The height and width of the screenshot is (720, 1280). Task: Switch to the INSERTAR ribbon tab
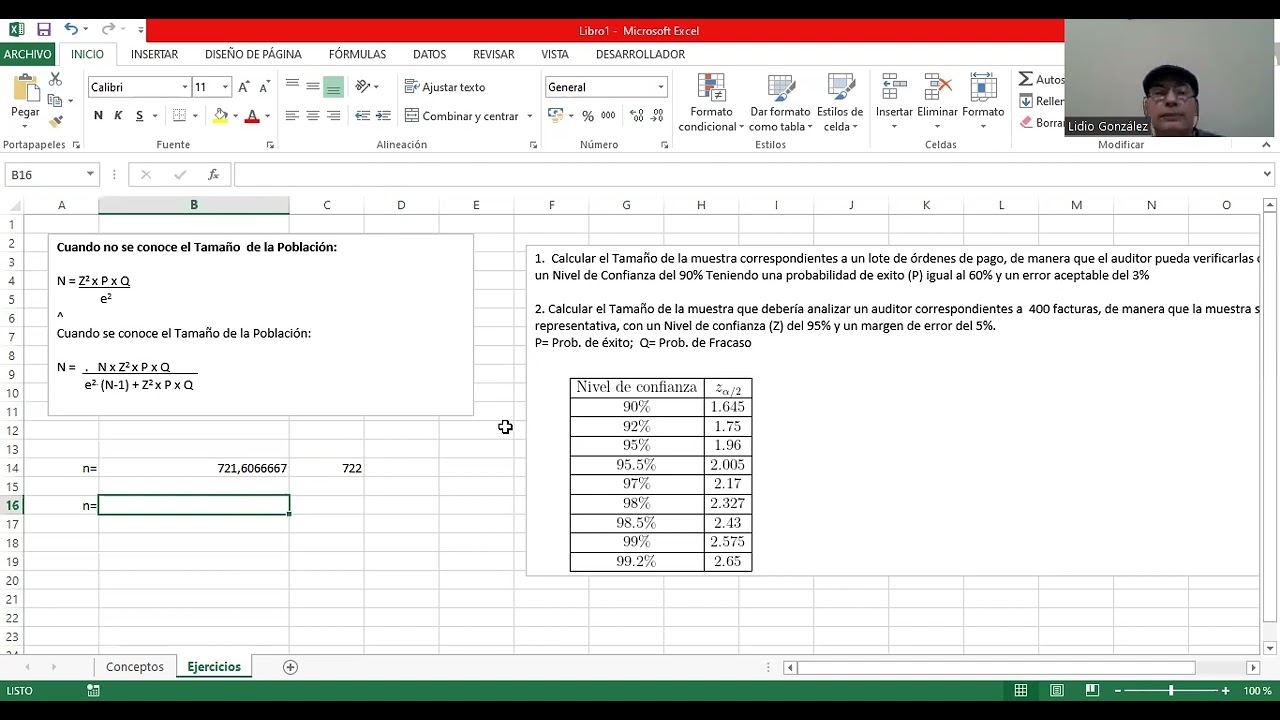tap(154, 54)
